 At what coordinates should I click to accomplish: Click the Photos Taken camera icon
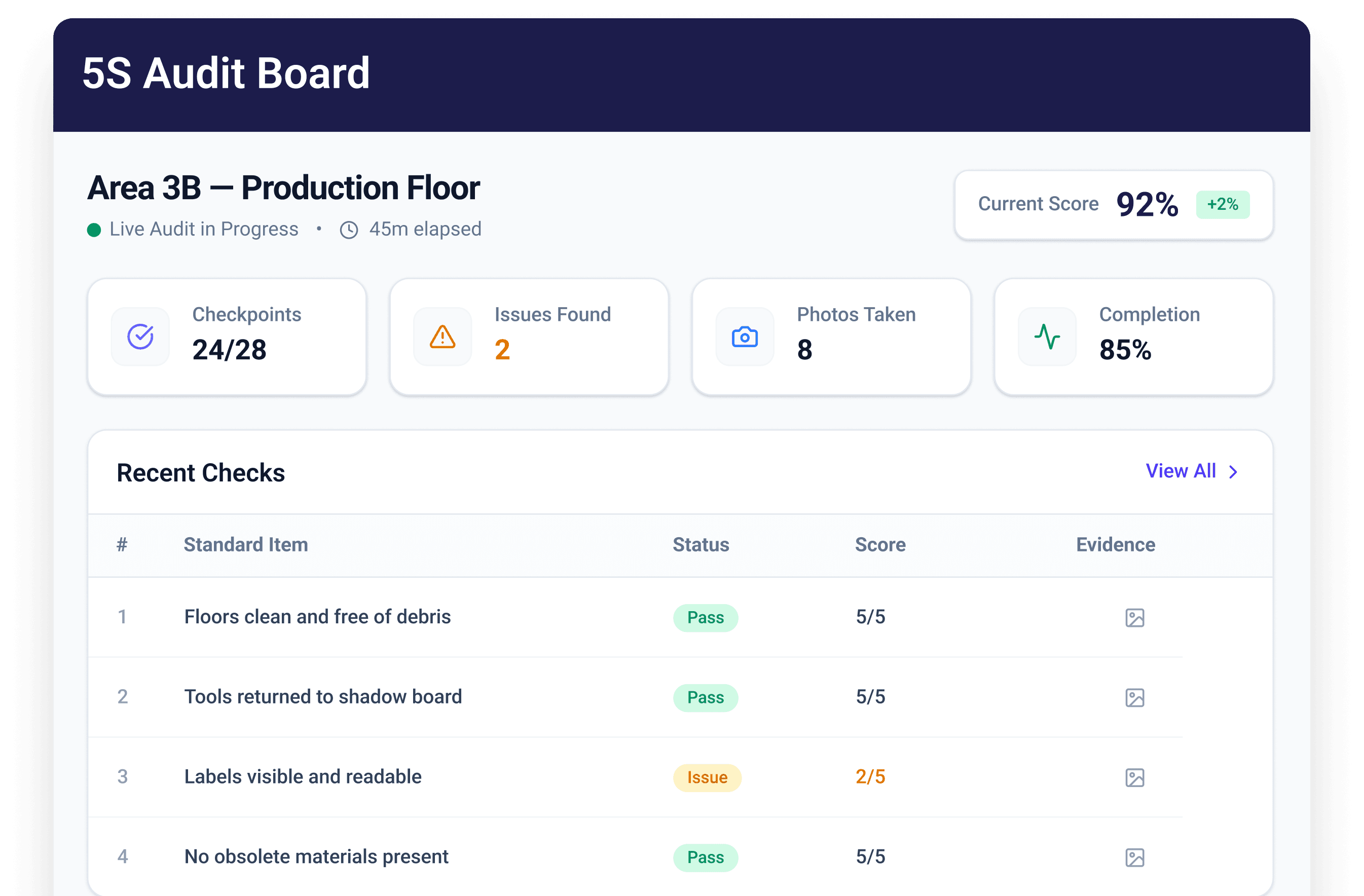pos(745,337)
